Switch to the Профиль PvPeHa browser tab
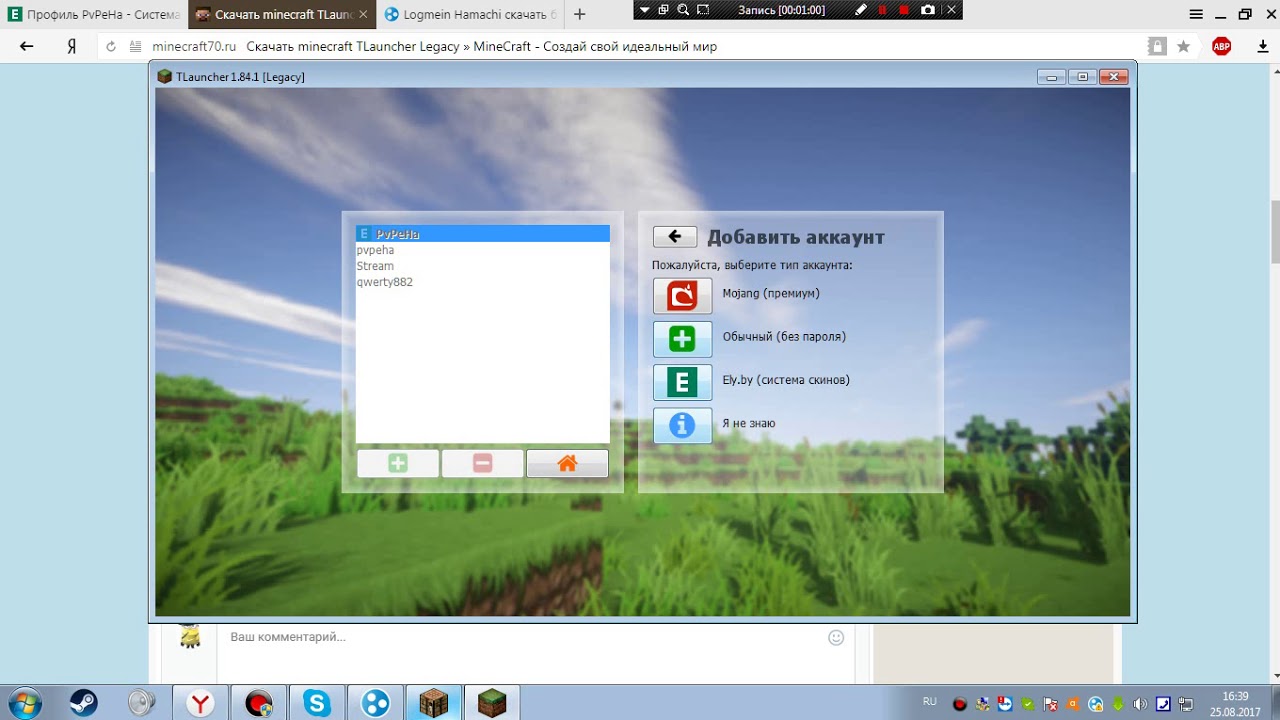The height and width of the screenshot is (720, 1280). (x=94, y=14)
